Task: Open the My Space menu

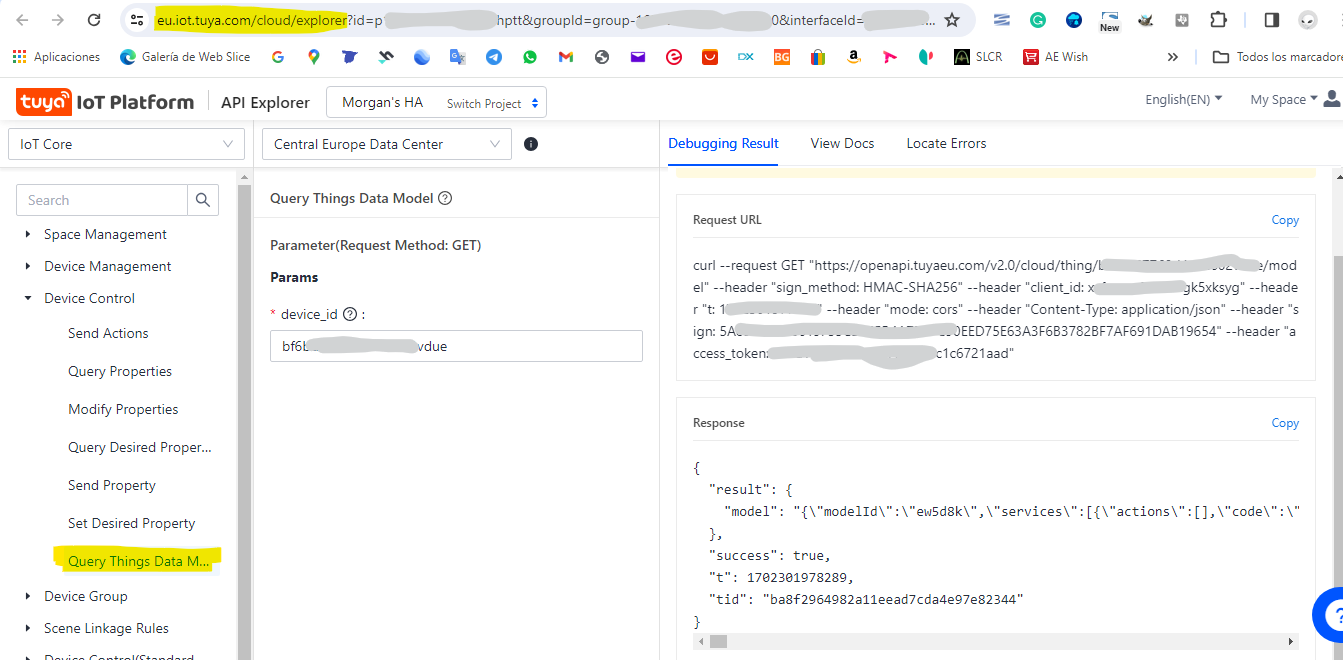Action: point(1284,99)
